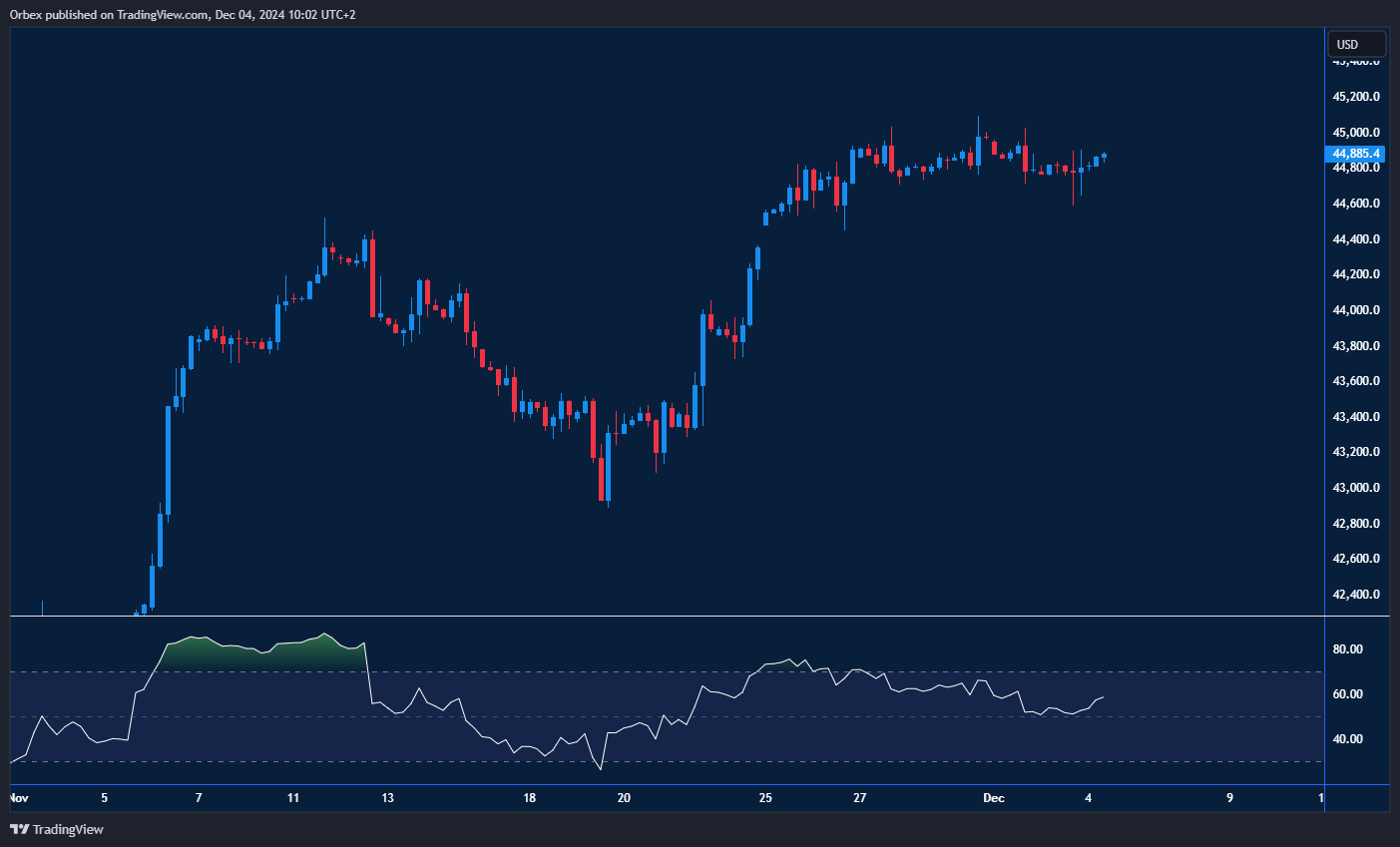Click the lowest red candle near the 20th
Image resolution: width=1400 pixels, height=847 pixels.
[x=601, y=479]
